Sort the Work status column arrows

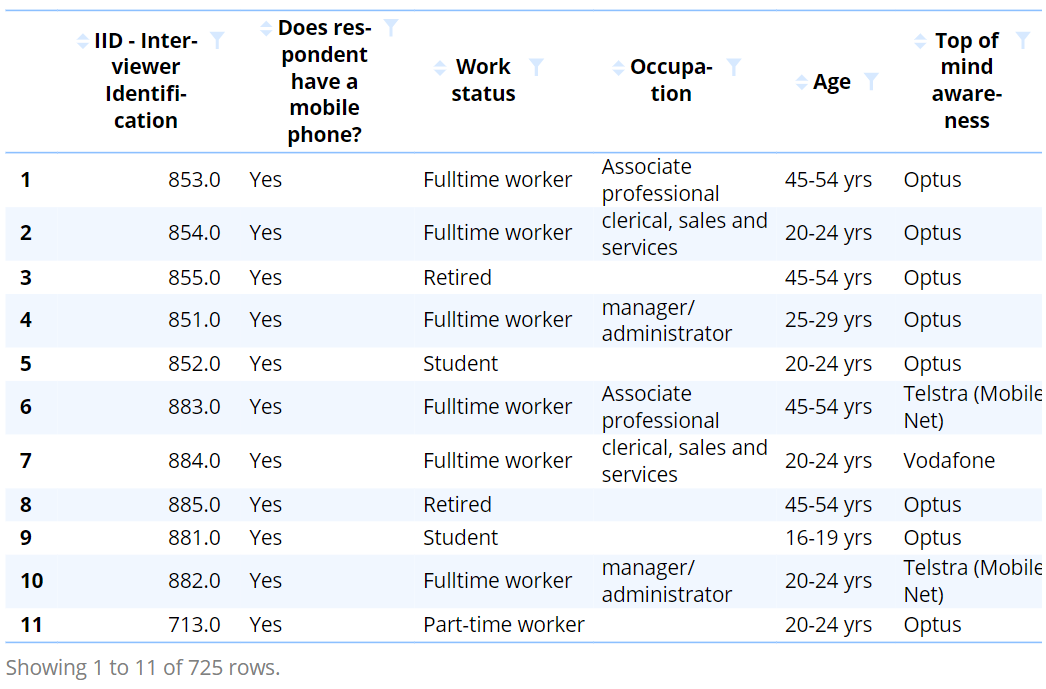(440, 68)
